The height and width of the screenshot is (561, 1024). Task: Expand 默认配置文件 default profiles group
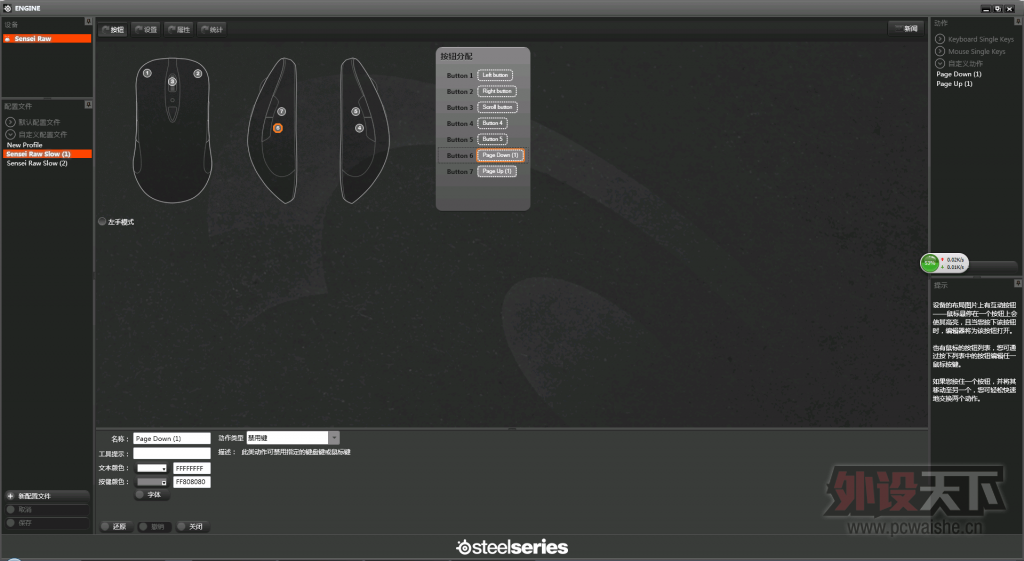point(10,122)
